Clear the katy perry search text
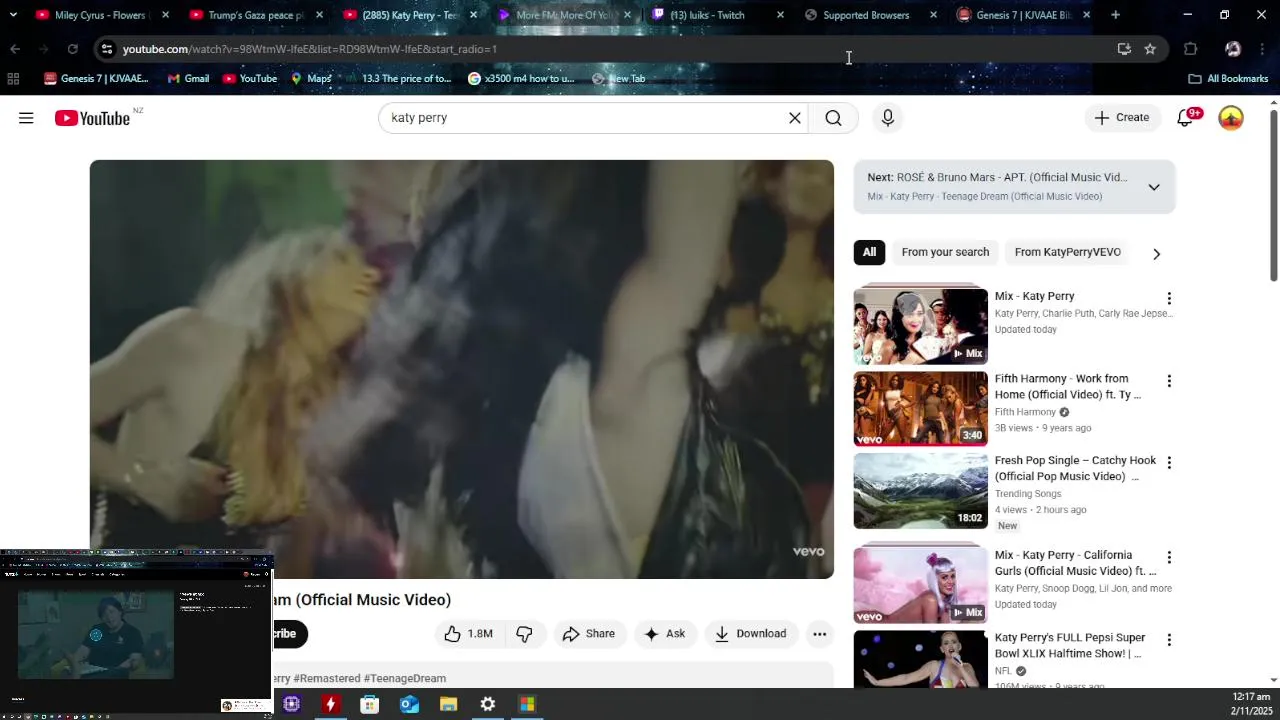Screen dimensions: 1280x720 795,118
